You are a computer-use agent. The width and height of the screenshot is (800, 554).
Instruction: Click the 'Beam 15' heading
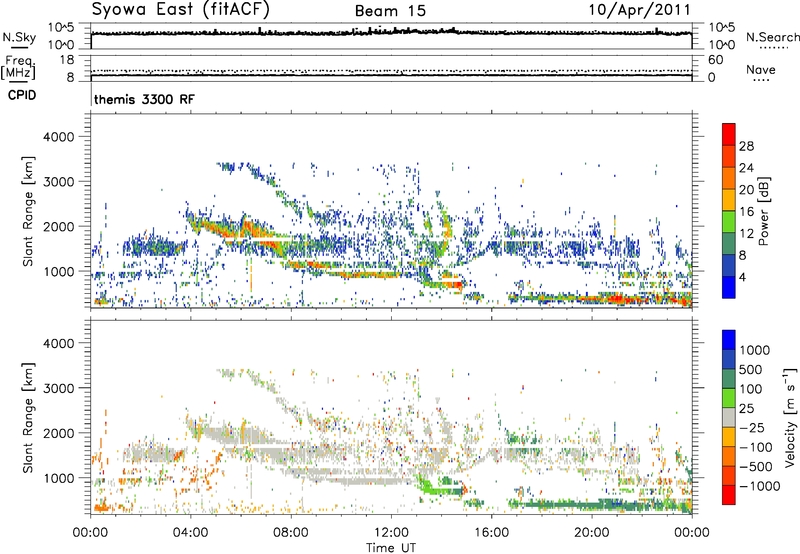pyautogui.click(x=390, y=11)
